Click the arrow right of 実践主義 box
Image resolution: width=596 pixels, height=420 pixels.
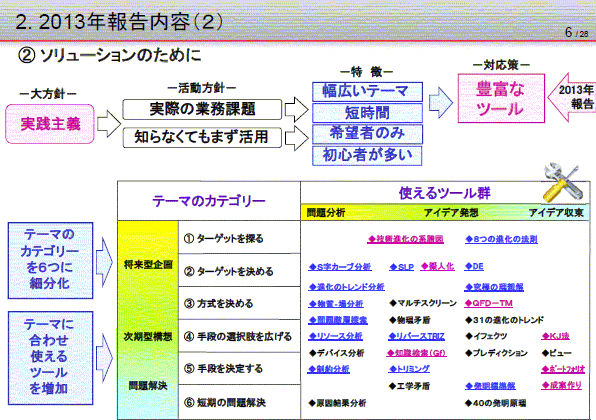pos(109,124)
